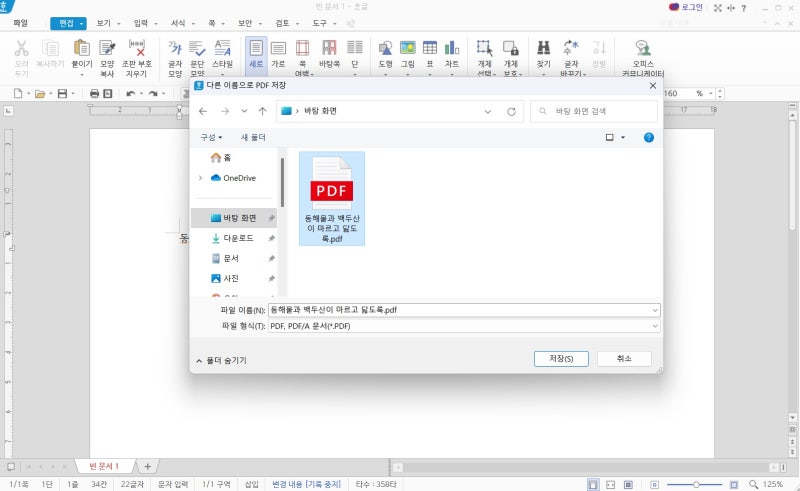
Task: Go back with dialog left arrow
Action: (203, 111)
